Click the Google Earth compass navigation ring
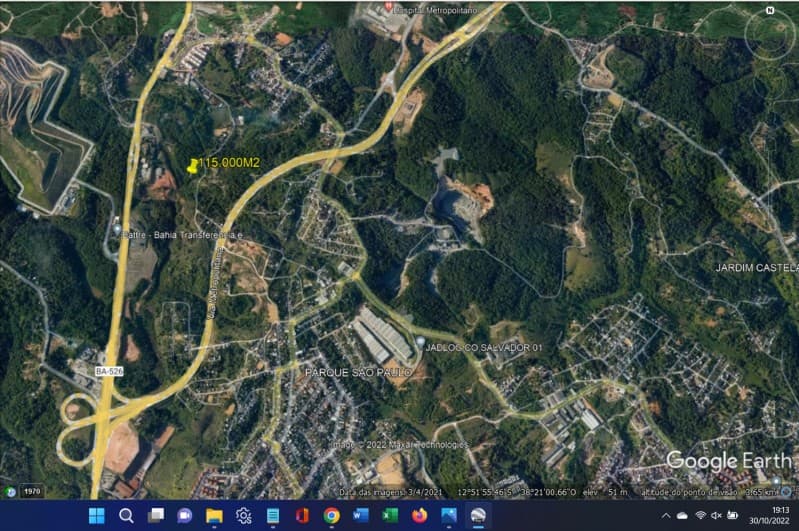This screenshot has width=799, height=531. (x=769, y=34)
